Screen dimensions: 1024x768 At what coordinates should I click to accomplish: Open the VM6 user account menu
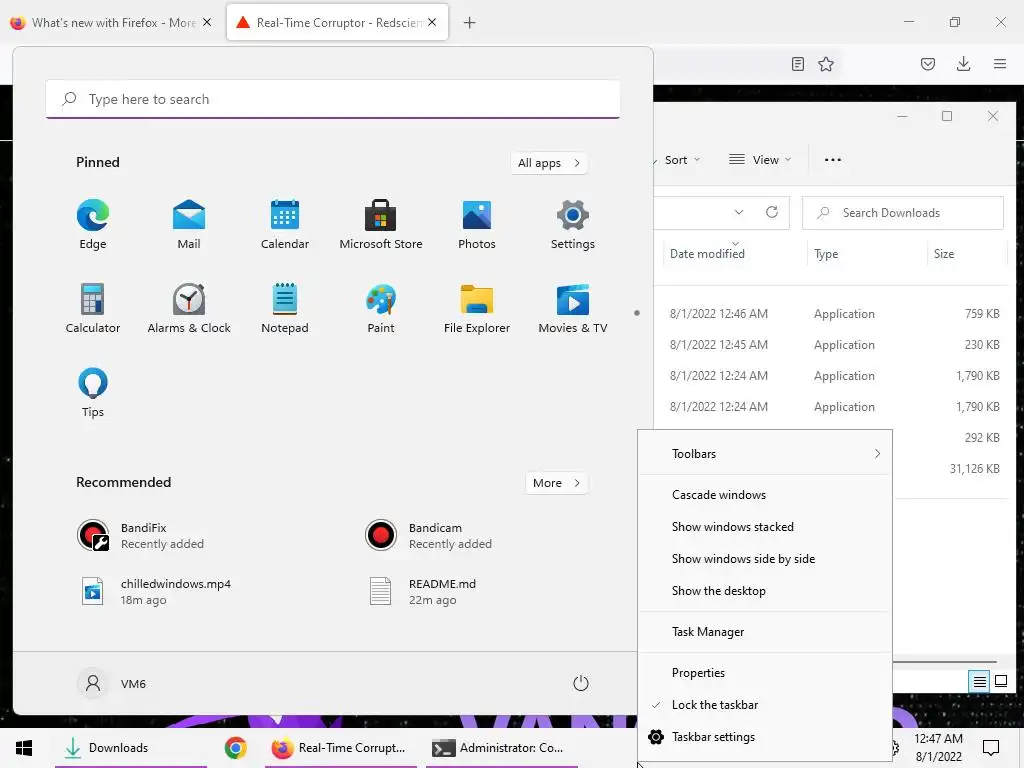click(112, 684)
